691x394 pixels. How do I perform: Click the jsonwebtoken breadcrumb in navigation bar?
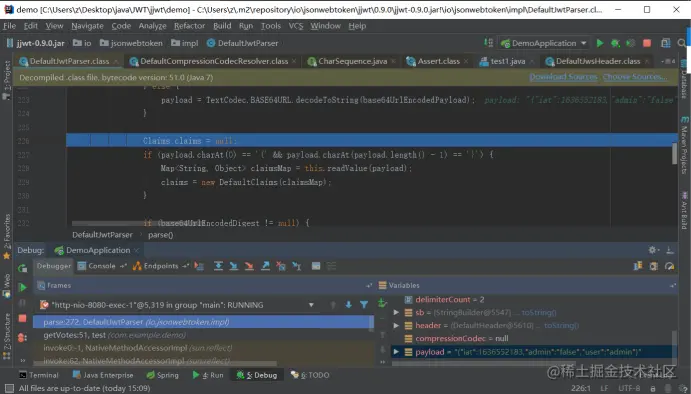pyautogui.click(x=131, y=43)
